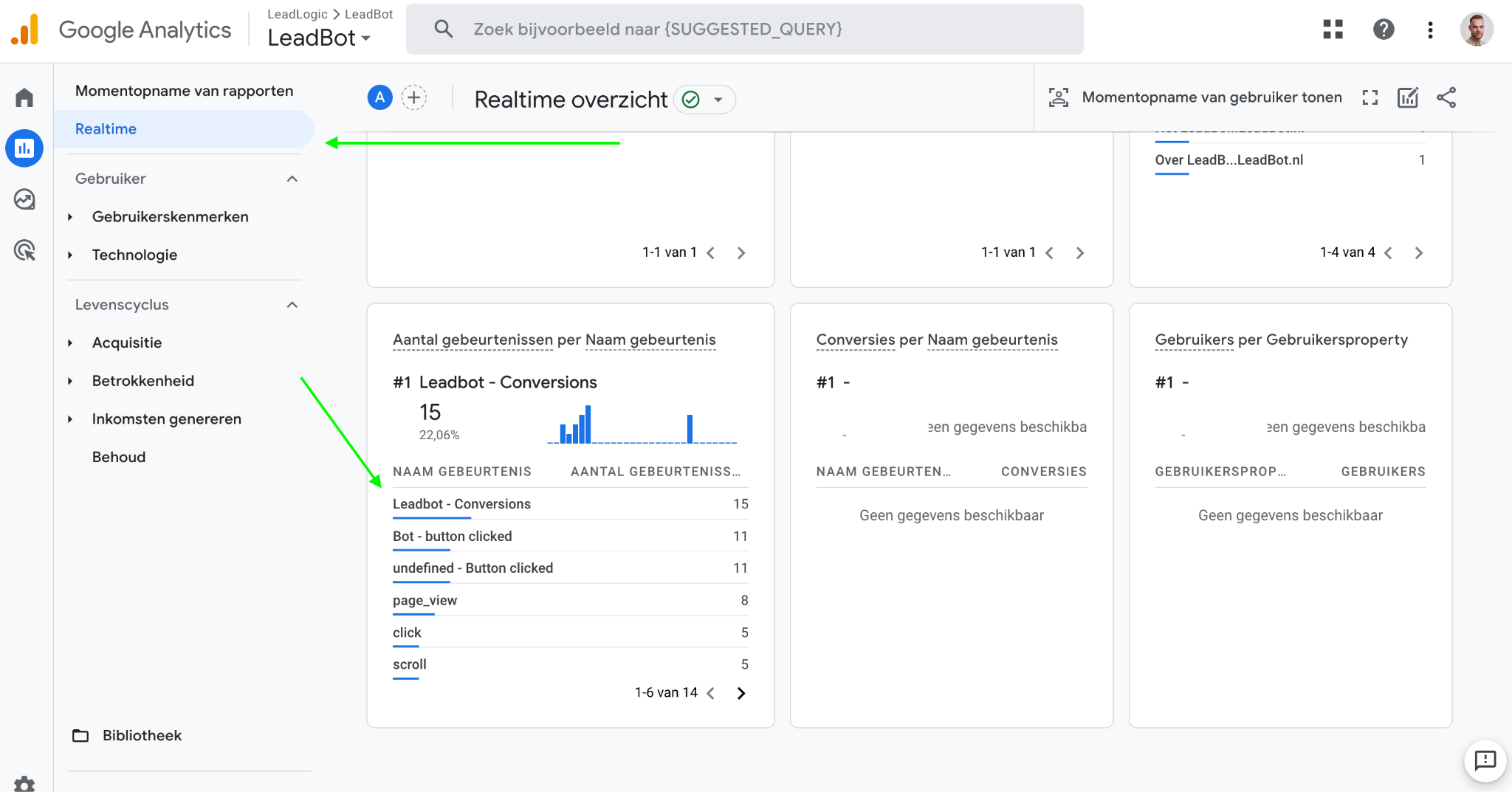Open the Home icon in left rail
The width and height of the screenshot is (1512, 792).
coord(24,97)
